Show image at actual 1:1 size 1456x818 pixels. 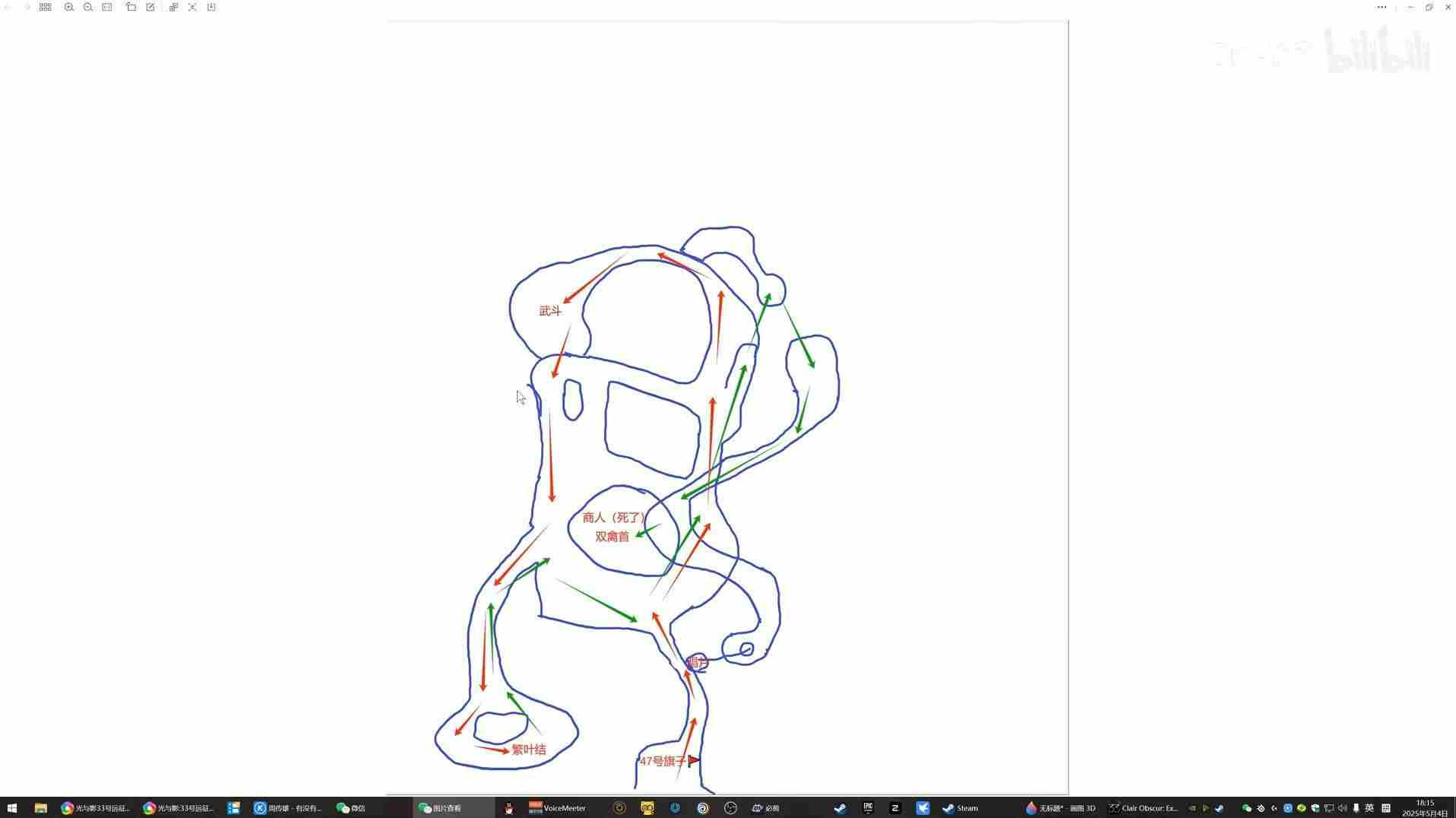(x=107, y=7)
